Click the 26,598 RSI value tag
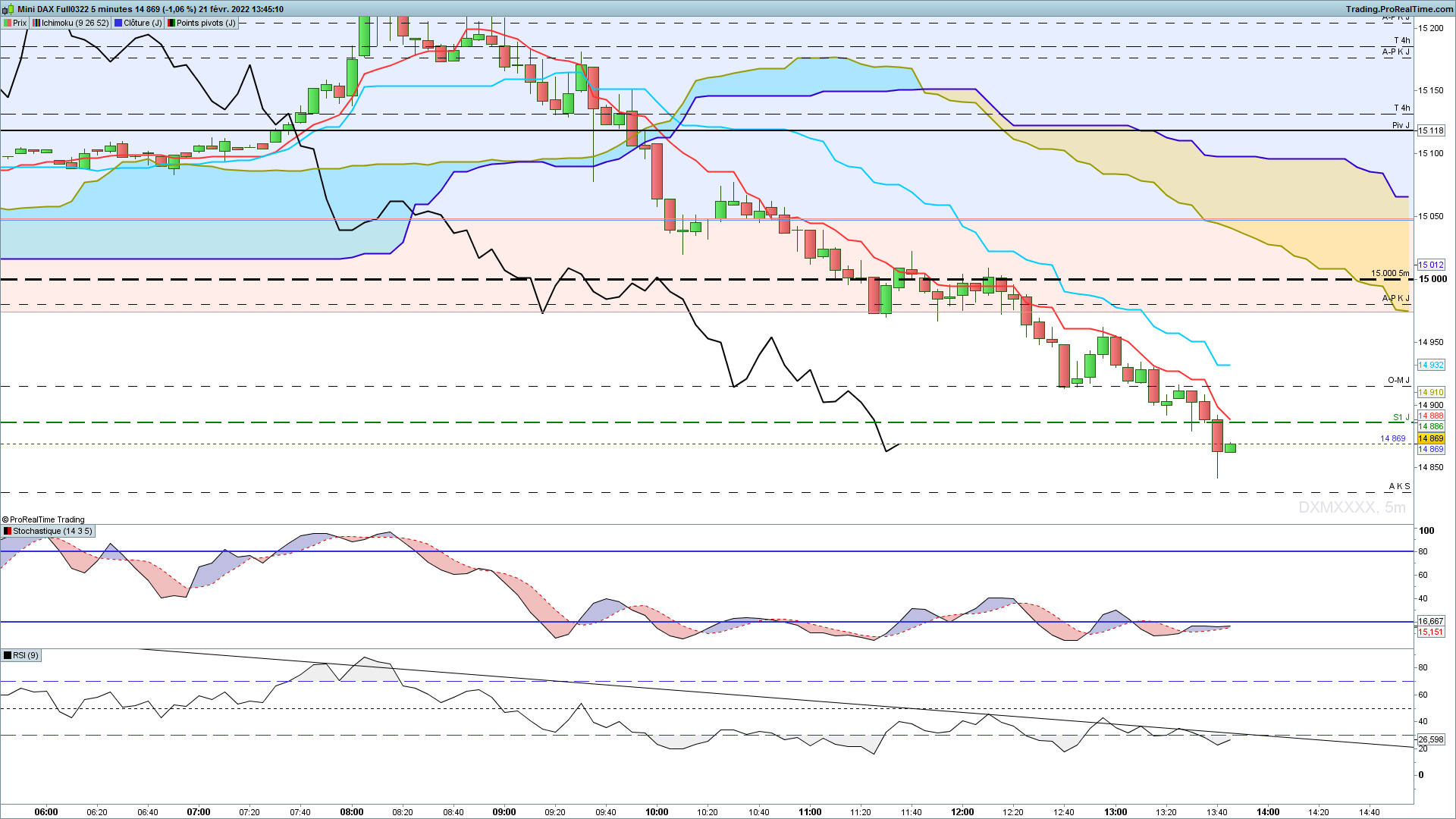1456x819 pixels. [x=1431, y=739]
